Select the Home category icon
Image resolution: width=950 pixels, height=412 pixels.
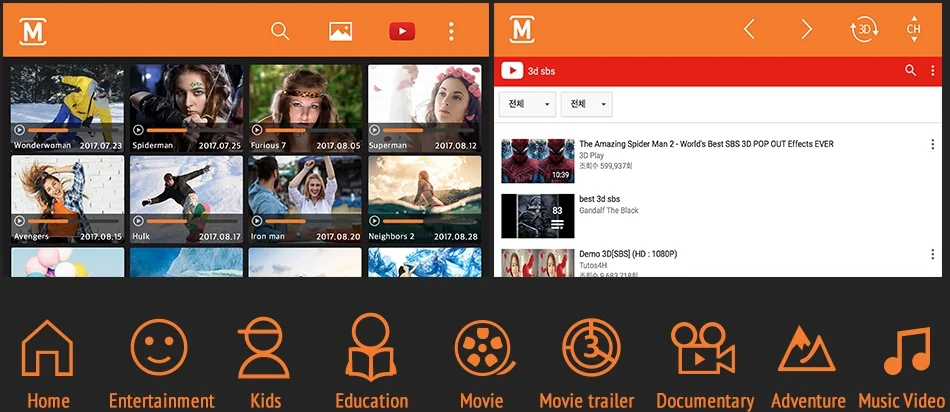pos(47,348)
